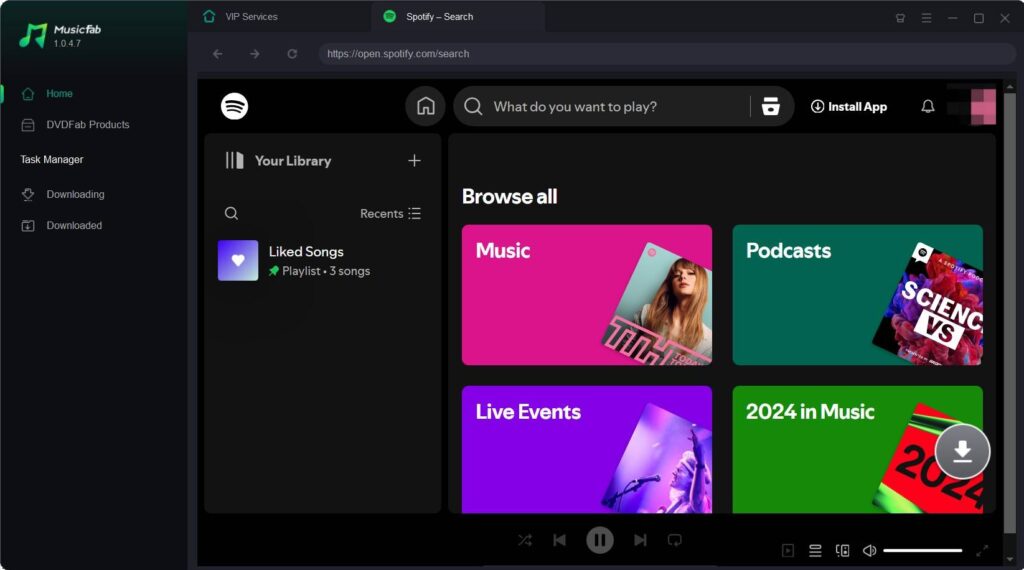This screenshot has height=570, width=1024.
Task: Click the Task Manager label
Action: pyautogui.click(x=52, y=159)
